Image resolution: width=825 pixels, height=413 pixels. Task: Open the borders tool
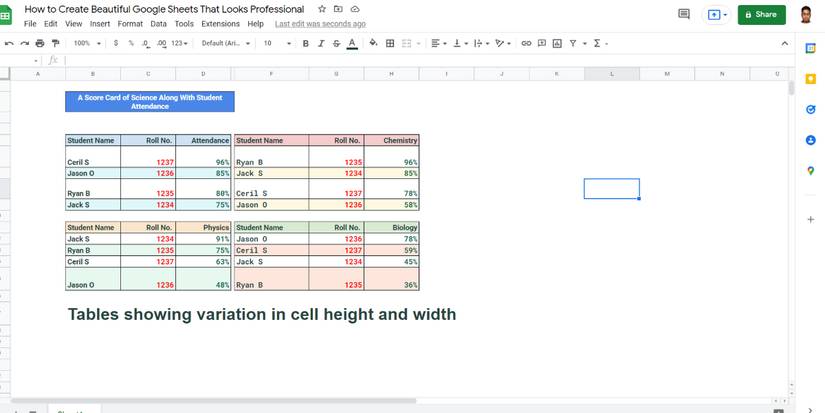(x=390, y=43)
